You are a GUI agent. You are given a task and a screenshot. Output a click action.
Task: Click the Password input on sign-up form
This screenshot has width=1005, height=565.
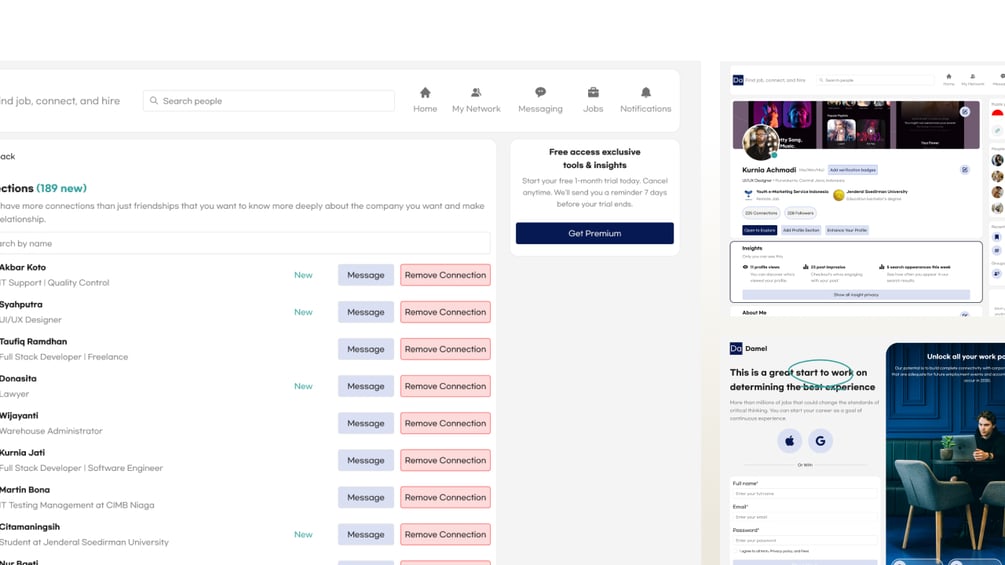tap(804, 540)
